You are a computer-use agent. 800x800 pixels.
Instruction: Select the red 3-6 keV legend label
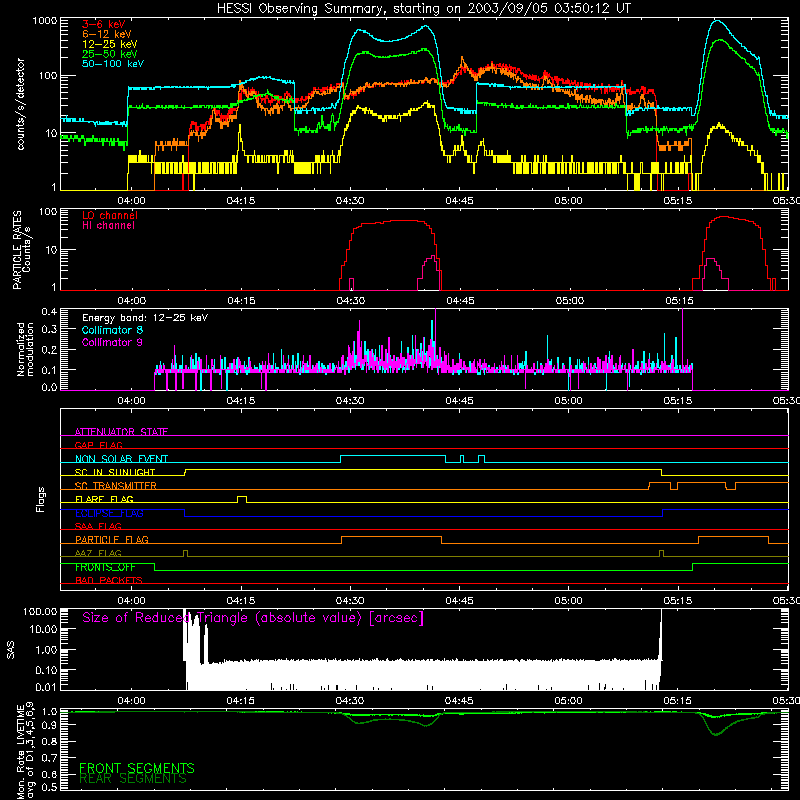point(104,24)
